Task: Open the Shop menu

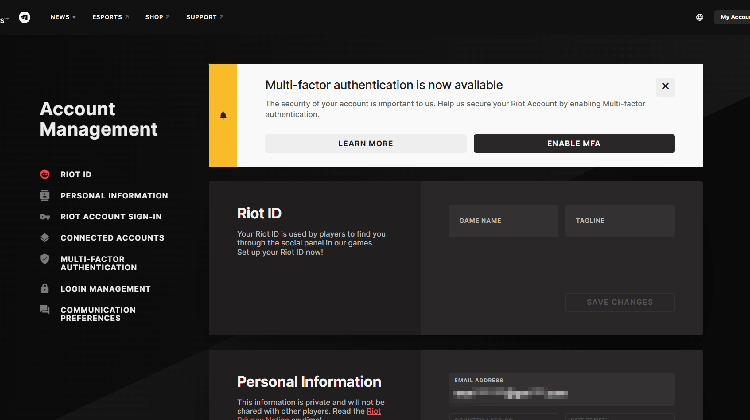Action: pos(157,17)
